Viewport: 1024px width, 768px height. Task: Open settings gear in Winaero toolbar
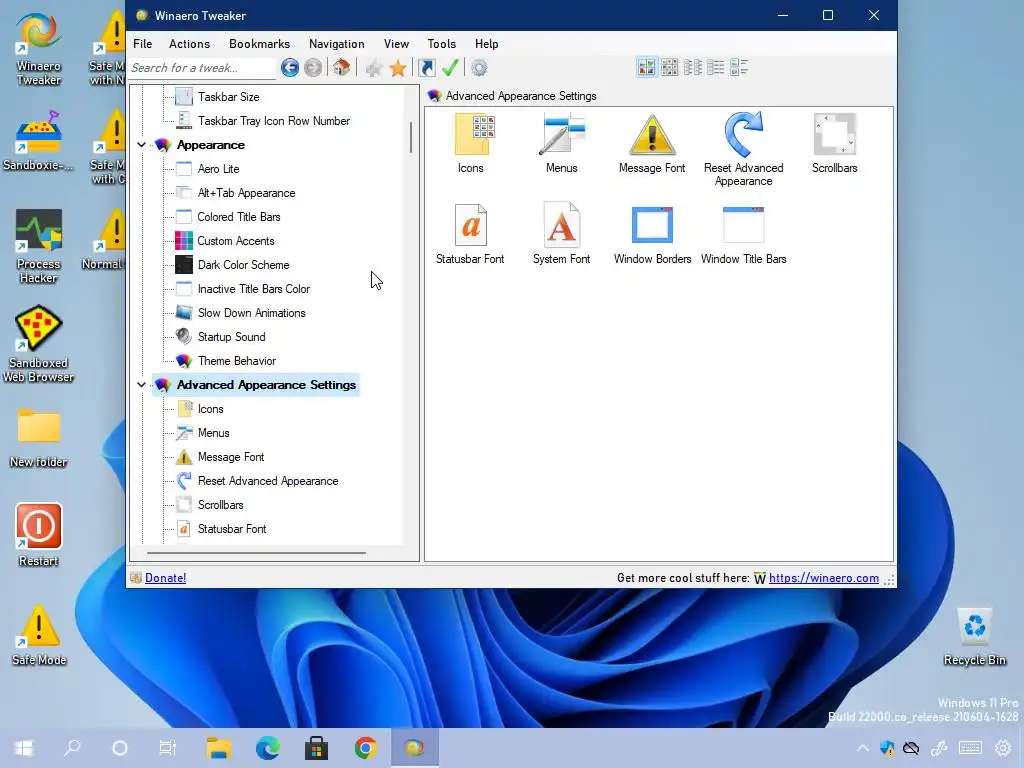[x=479, y=68]
